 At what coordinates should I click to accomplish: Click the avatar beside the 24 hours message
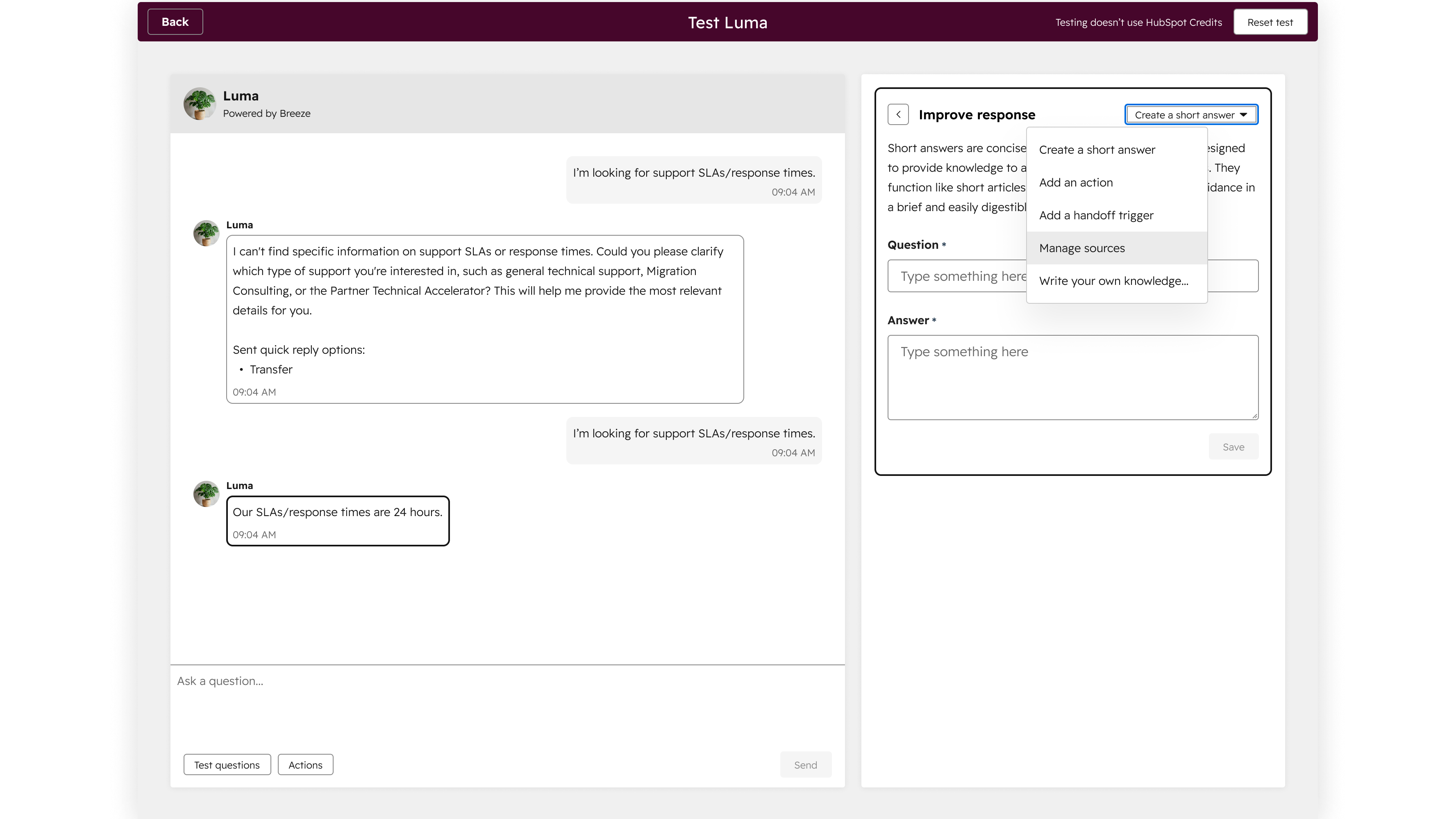tap(206, 494)
